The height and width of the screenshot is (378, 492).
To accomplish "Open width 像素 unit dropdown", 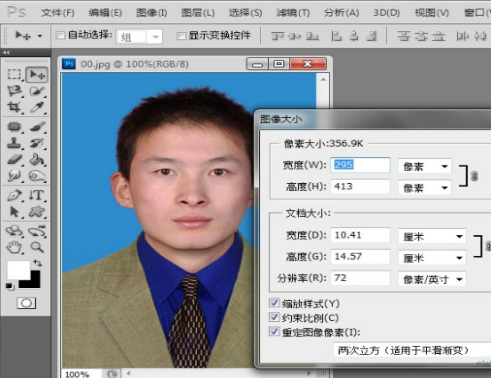I will [x=424, y=166].
